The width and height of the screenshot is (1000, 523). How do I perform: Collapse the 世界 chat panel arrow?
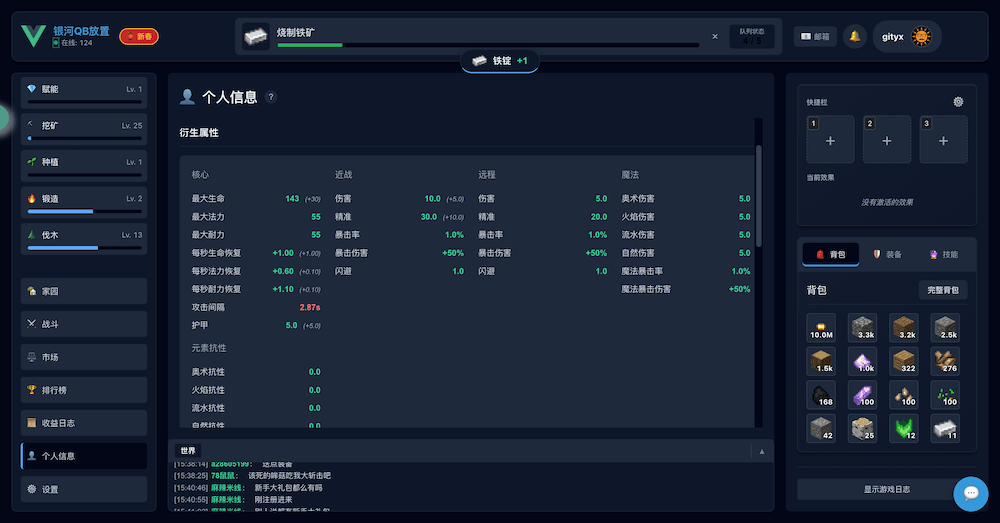tap(761, 451)
